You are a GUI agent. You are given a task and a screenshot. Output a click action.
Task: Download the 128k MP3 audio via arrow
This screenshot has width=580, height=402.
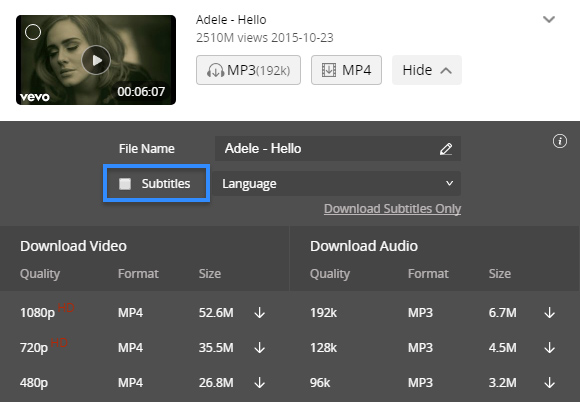click(x=550, y=348)
